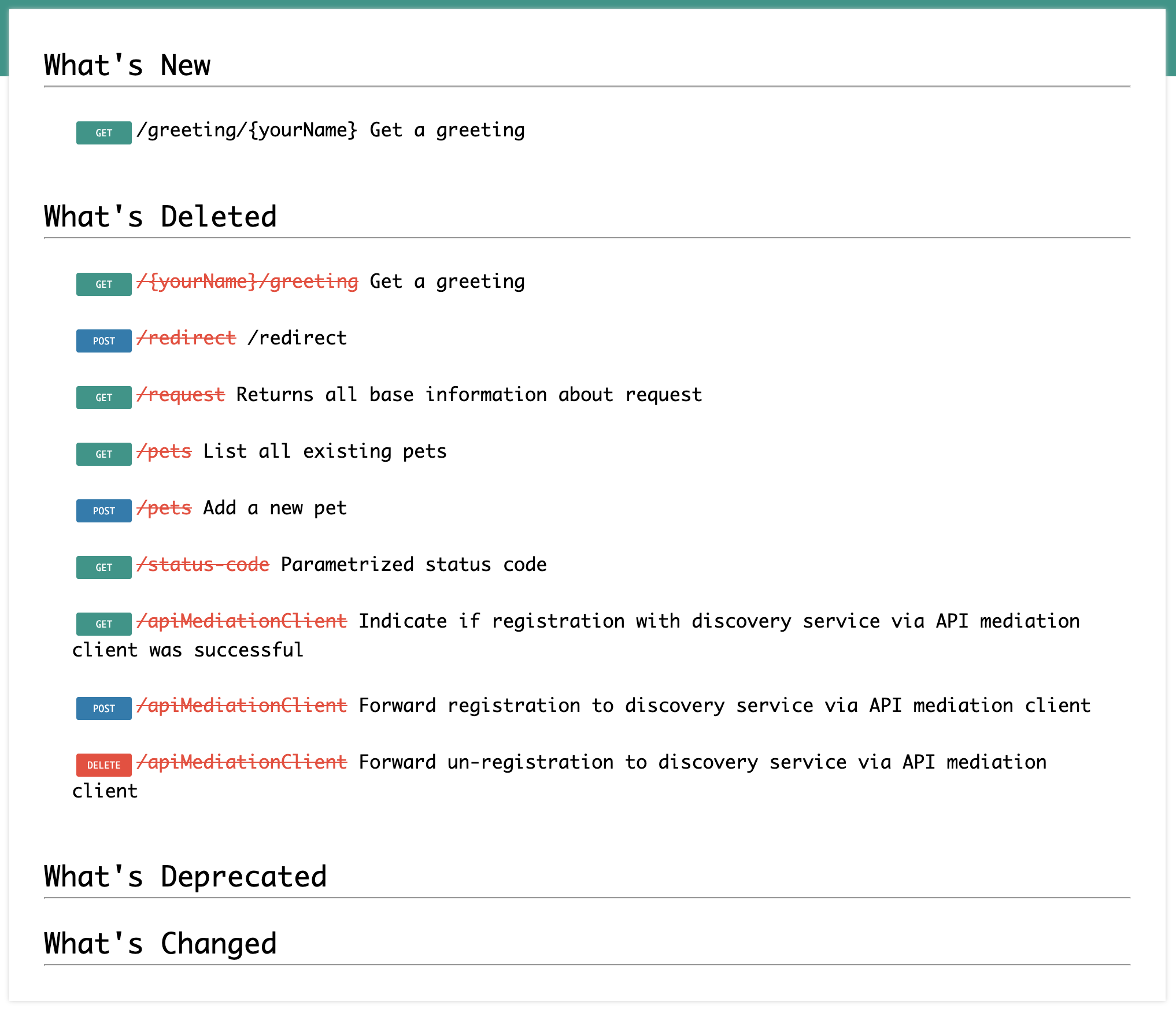Click the What's Deleted section heading
This screenshot has height=1009, width=1176.
click(160, 216)
